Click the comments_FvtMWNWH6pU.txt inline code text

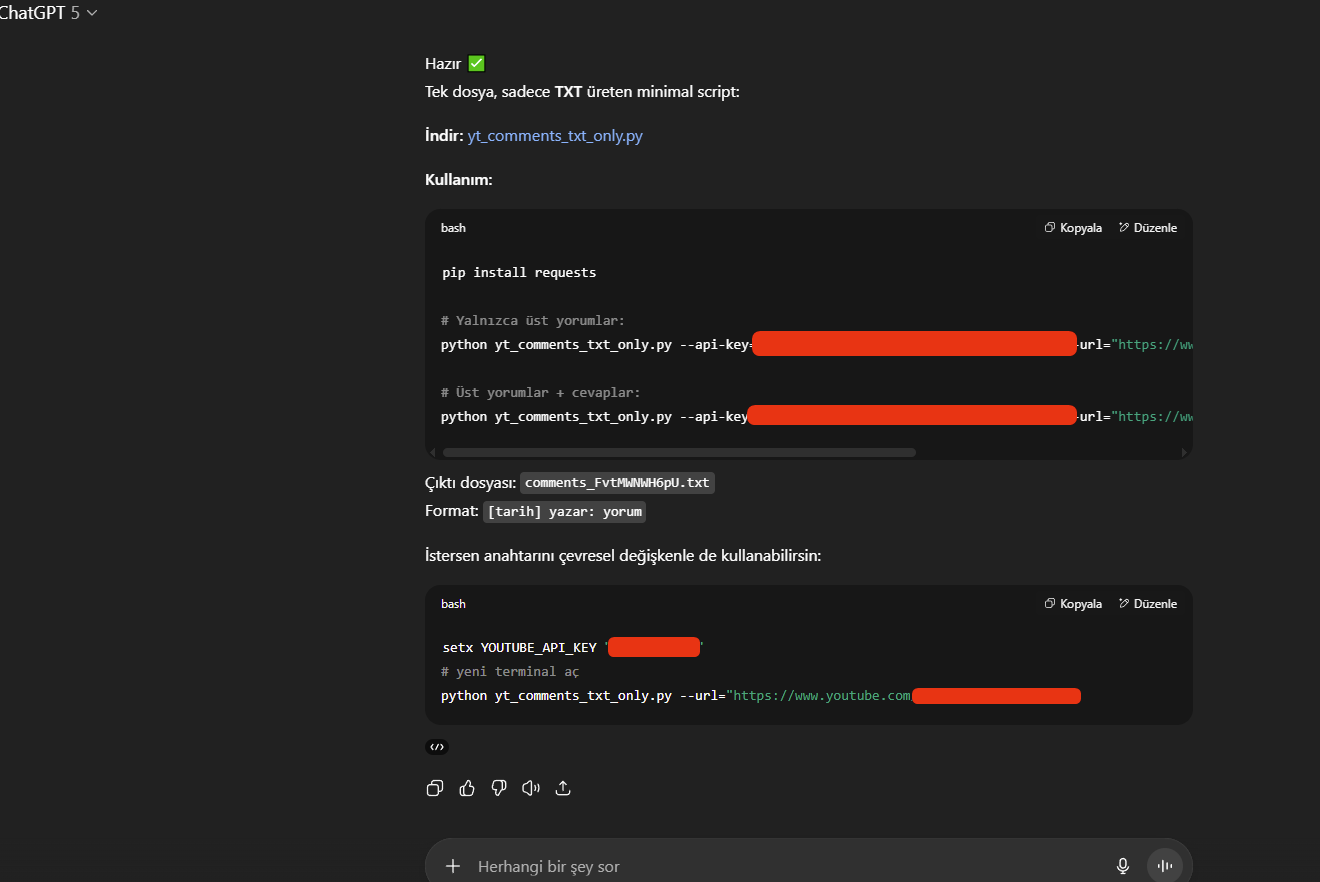[x=617, y=483]
